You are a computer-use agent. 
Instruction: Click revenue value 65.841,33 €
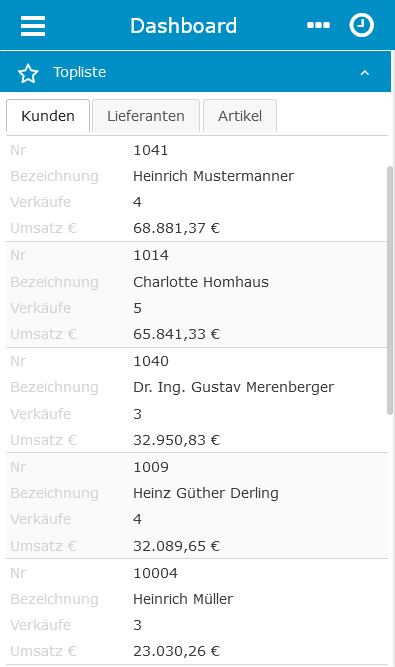coord(176,334)
